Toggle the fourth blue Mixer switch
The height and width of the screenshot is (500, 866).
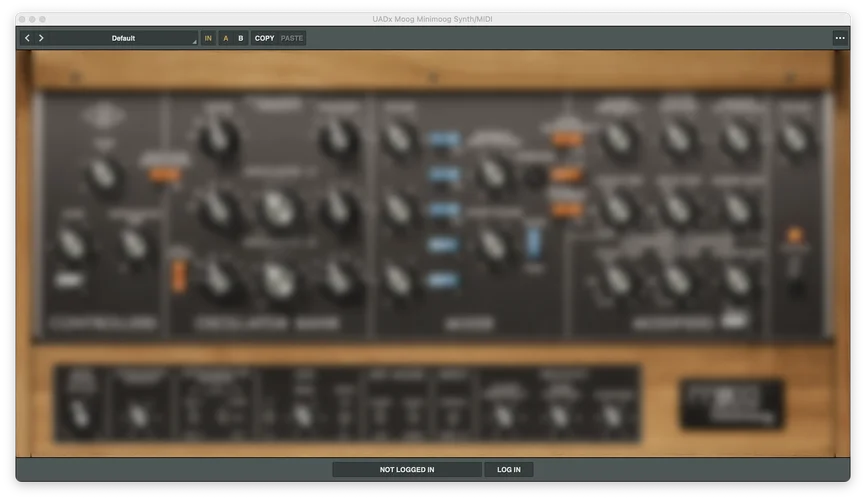[444, 245]
